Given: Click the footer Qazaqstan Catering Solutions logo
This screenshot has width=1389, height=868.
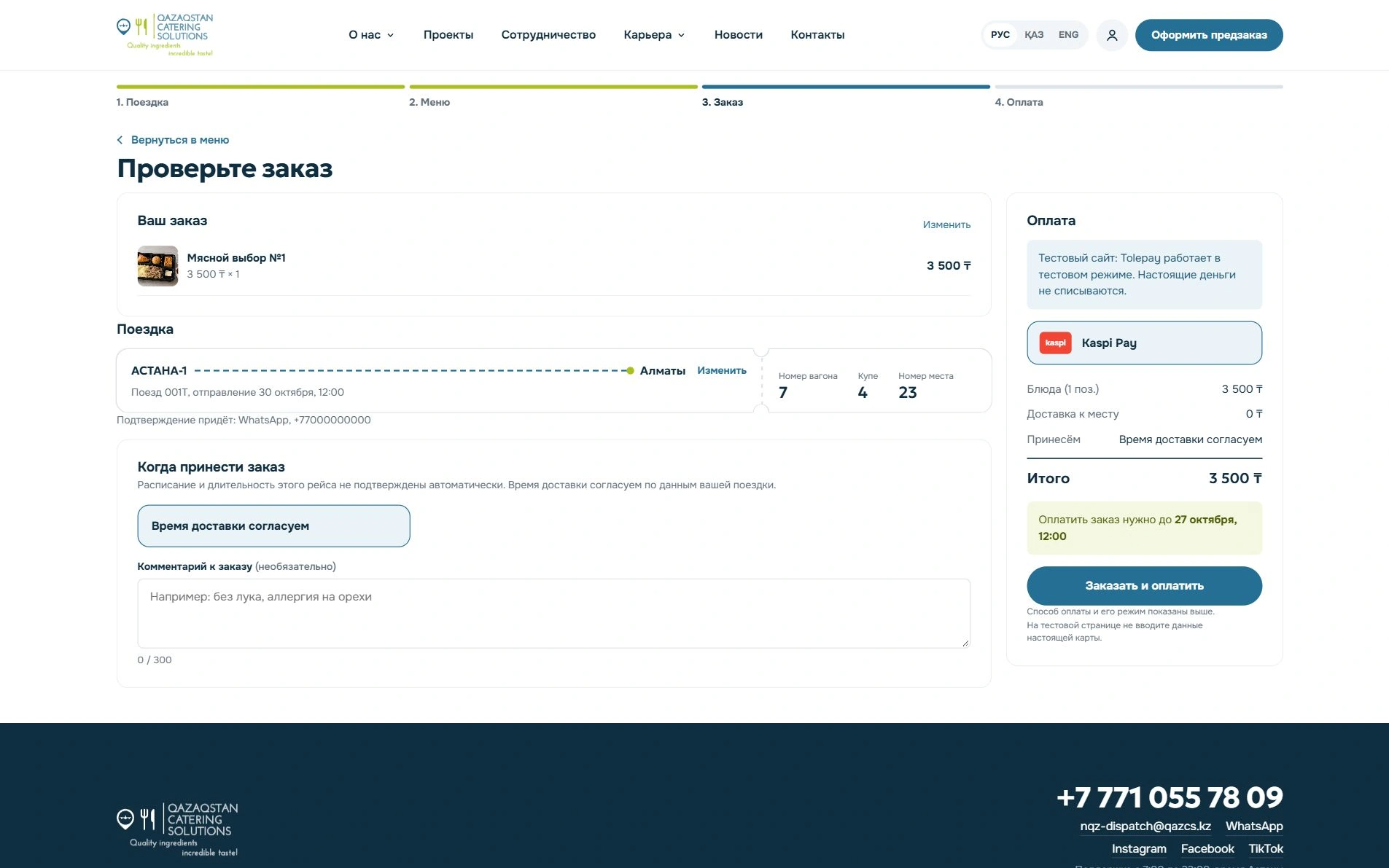Looking at the screenshot, I should coord(177,829).
